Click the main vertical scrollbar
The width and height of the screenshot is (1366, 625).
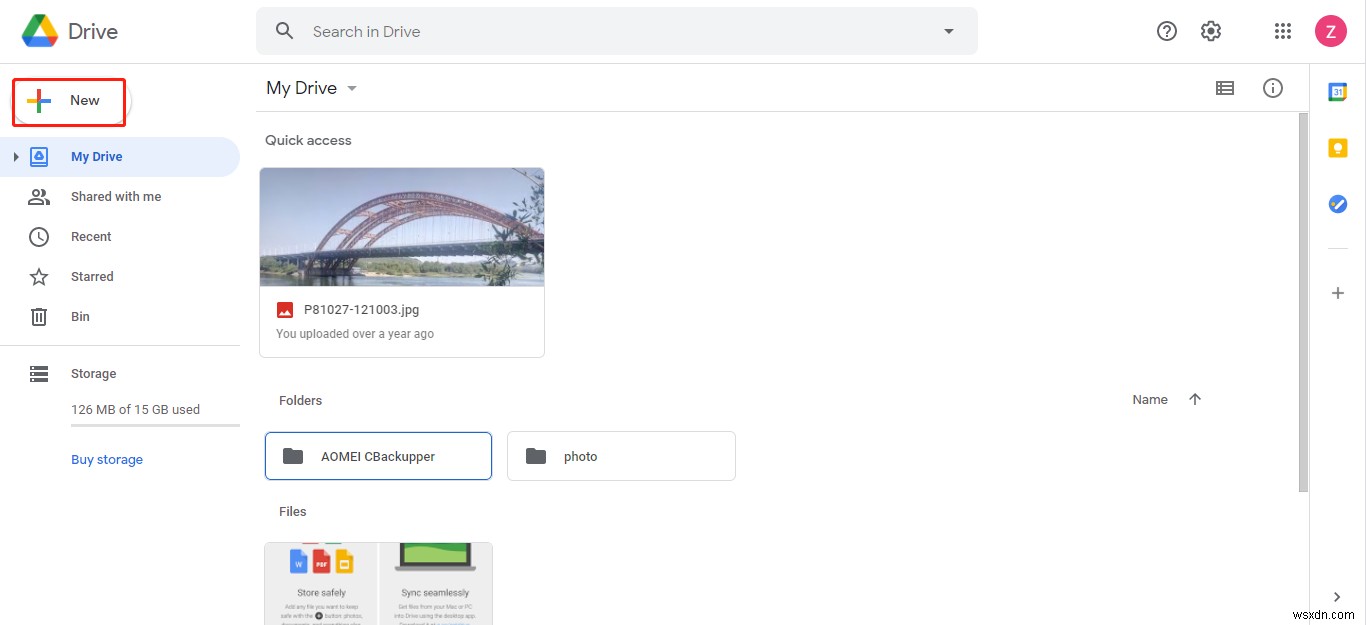pos(1303,302)
